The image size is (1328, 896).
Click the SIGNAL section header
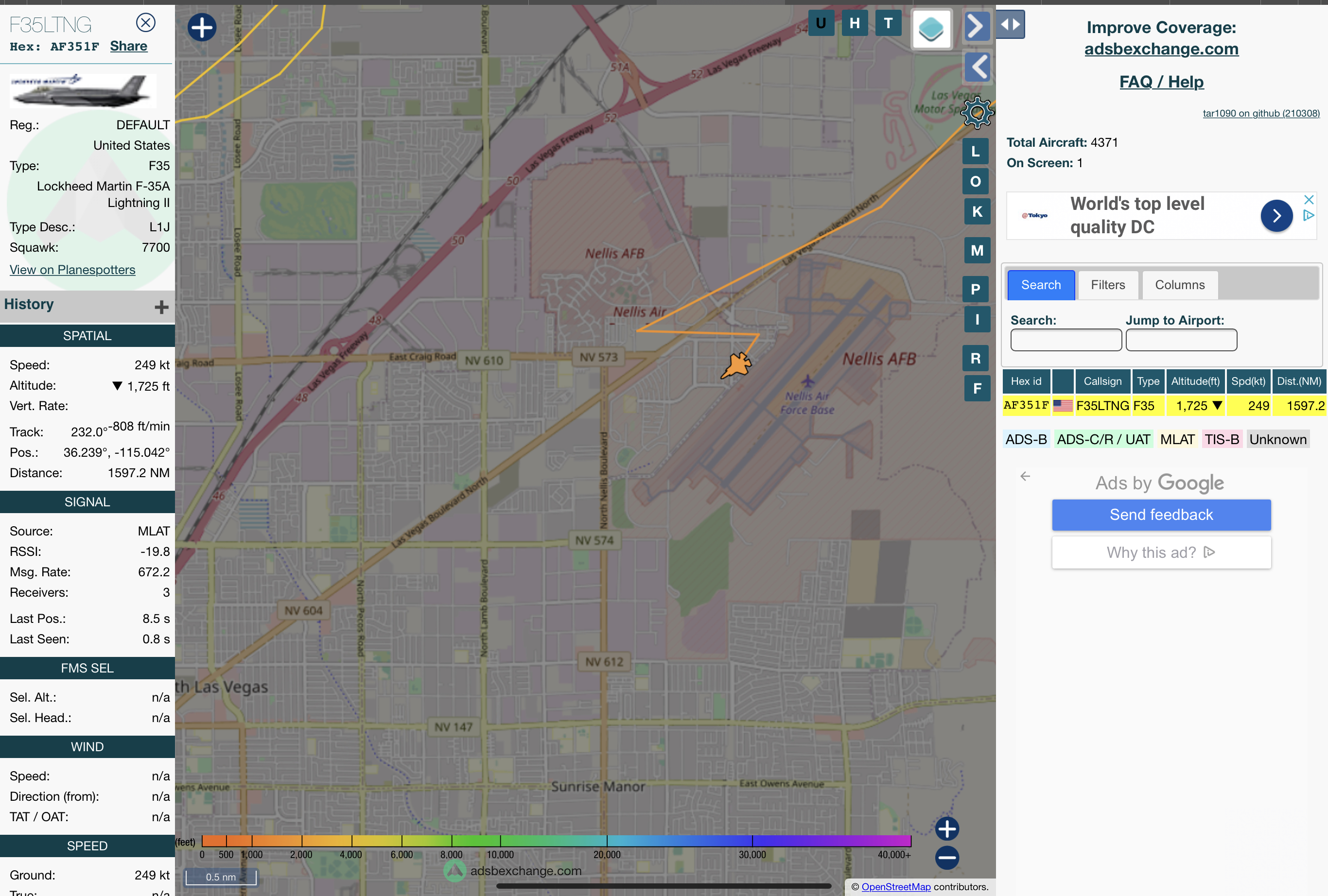coord(87,502)
